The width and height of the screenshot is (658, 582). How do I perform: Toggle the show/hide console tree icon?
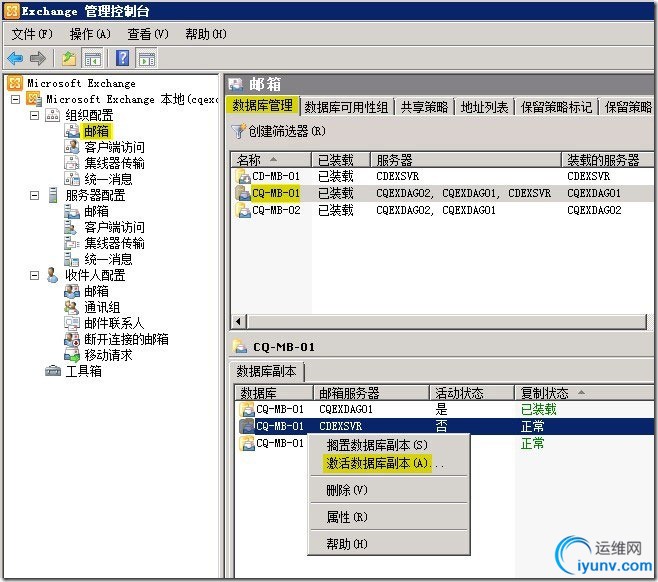tap(93, 58)
